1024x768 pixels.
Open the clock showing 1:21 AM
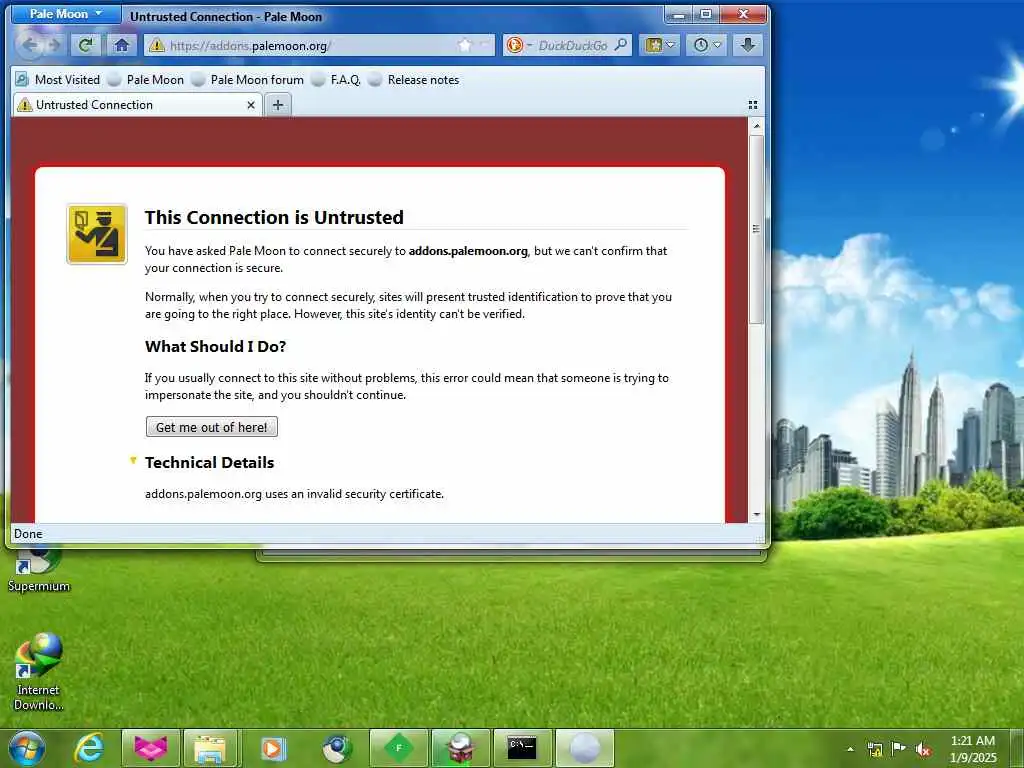[973, 749]
